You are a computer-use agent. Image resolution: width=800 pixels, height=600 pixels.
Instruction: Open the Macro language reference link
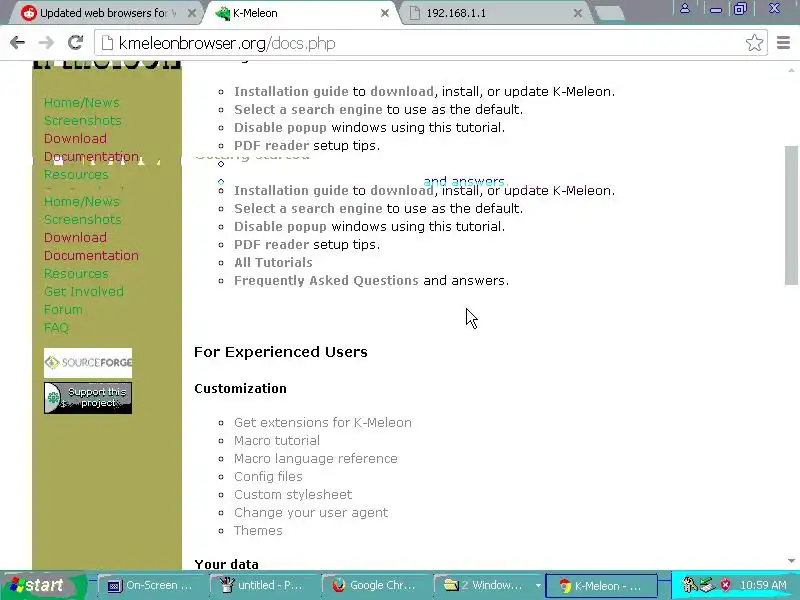click(315, 459)
